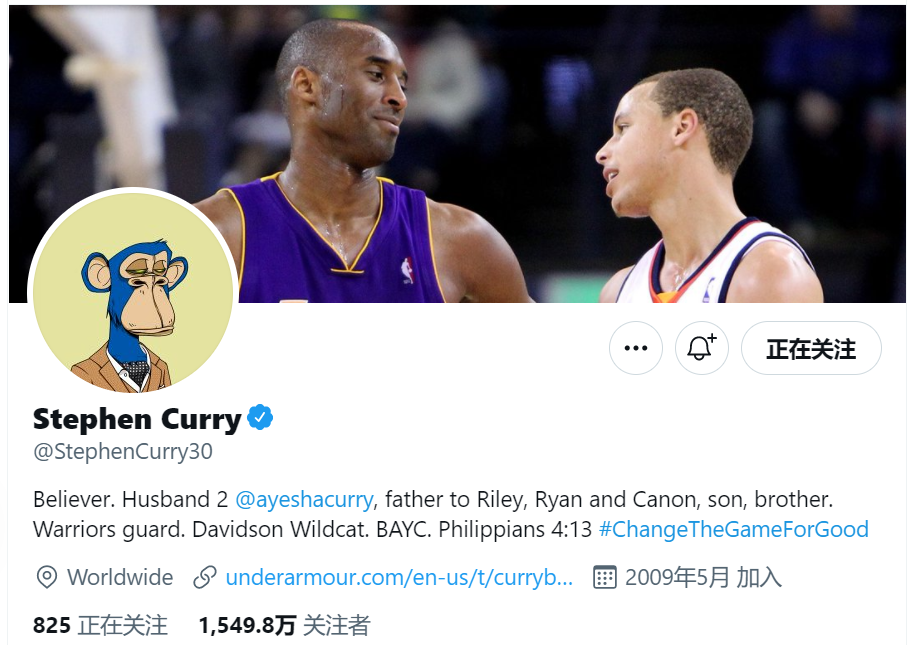
Task: Open the @ayeshacurry mention link
Action: click(304, 499)
